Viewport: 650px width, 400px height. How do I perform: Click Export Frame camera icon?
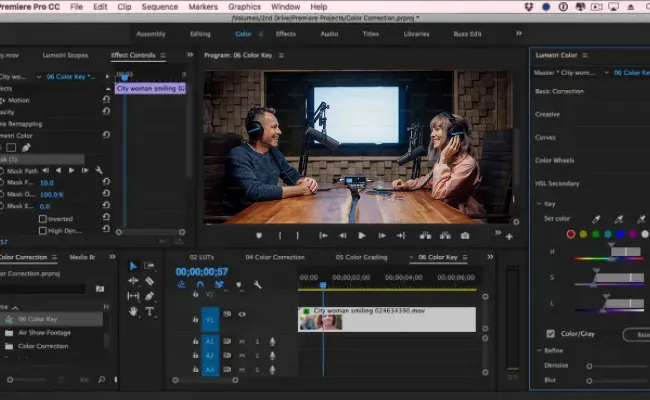pyautogui.click(x=465, y=235)
